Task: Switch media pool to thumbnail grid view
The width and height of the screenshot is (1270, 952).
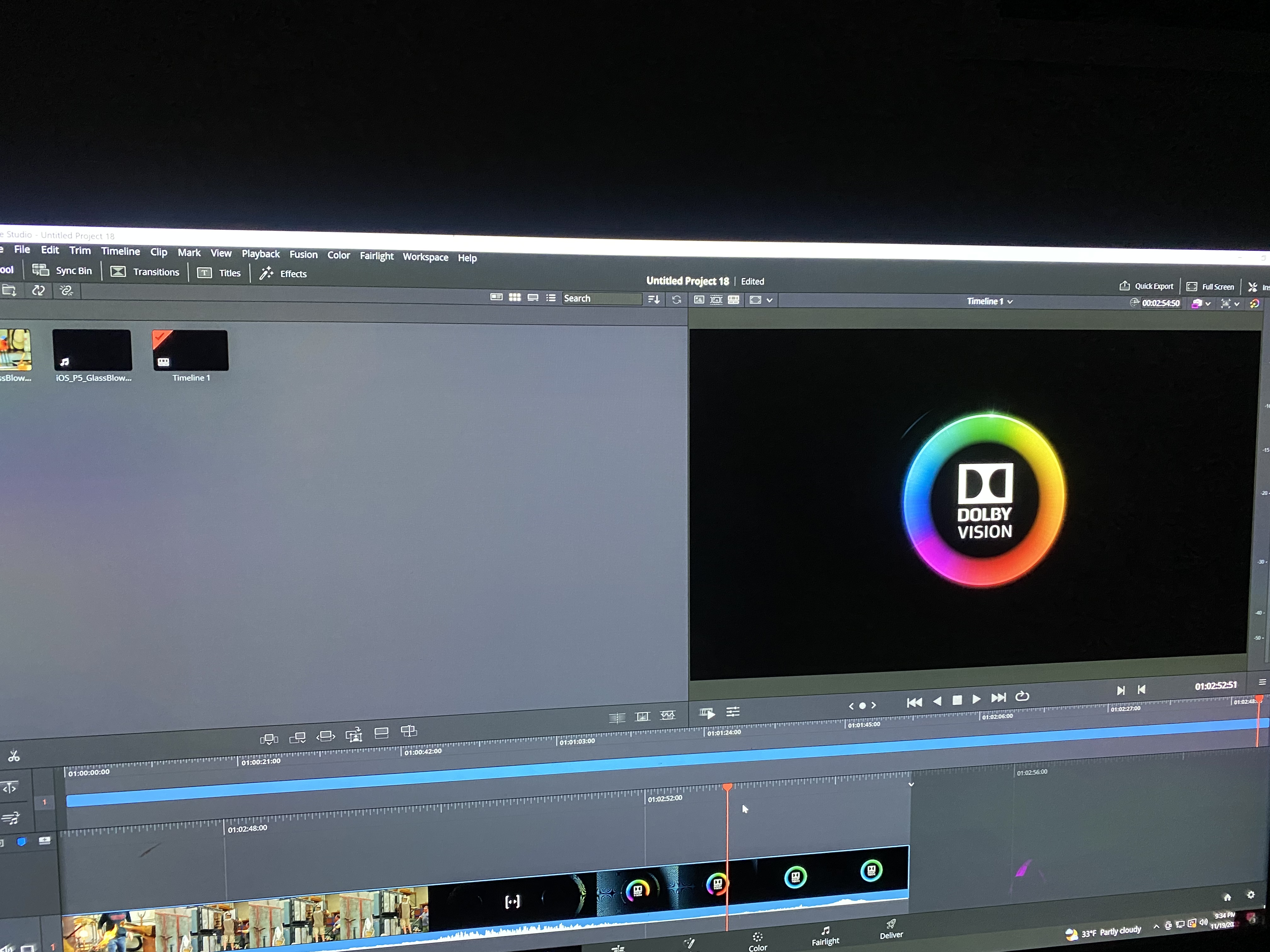Action: (515, 297)
